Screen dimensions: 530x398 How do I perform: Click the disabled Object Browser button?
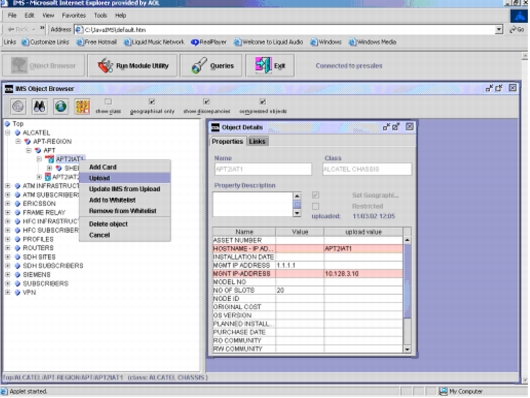(43, 66)
